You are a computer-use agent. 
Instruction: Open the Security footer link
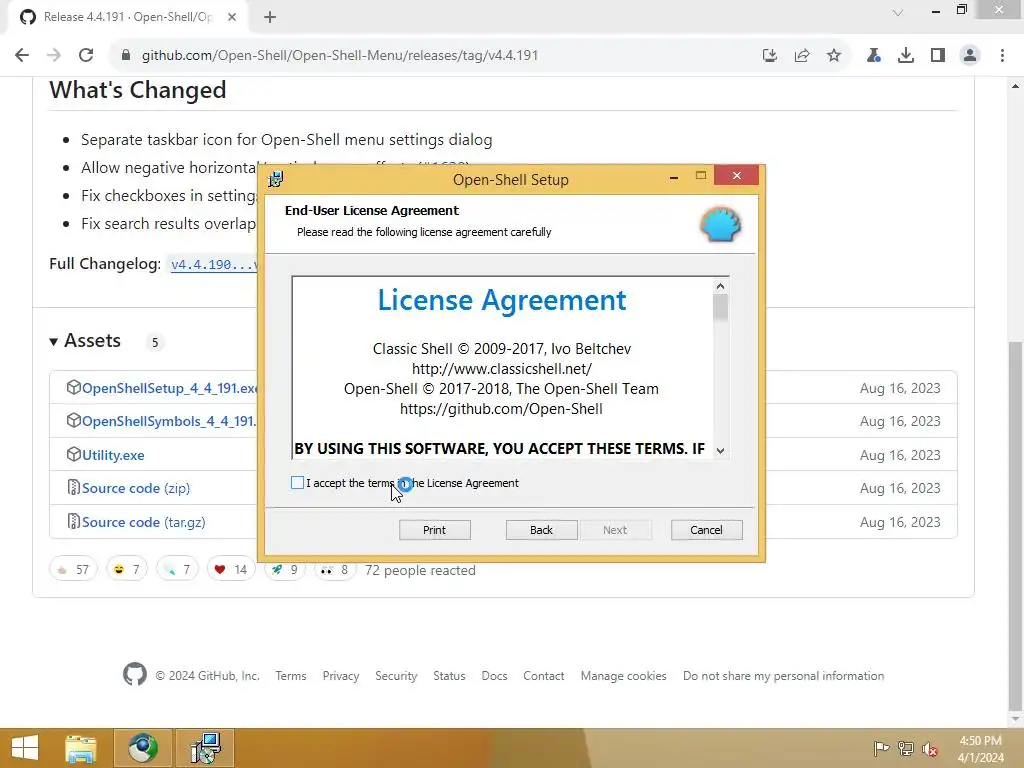point(396,676)
